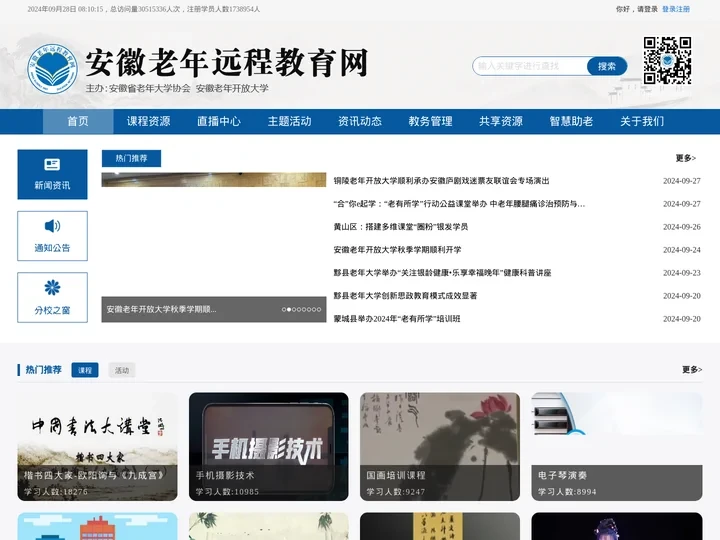This screenshot has height=540, width=720.
Task: Click the carousel caption 安徽老年开放大学秋季学期顺...
Action: [161, 309]
